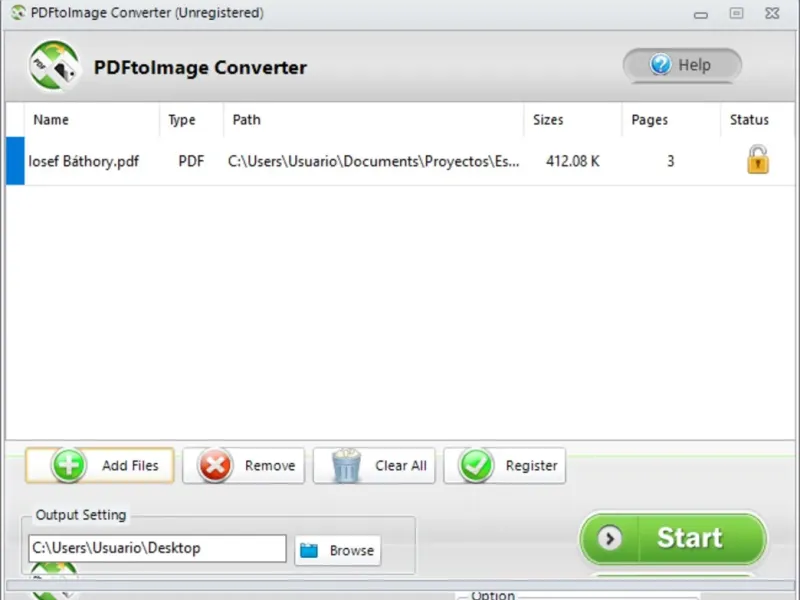Screen dimensions: 800x600
Task: Maximize the PDFtoImage Converter window
Action: (736, 13)
